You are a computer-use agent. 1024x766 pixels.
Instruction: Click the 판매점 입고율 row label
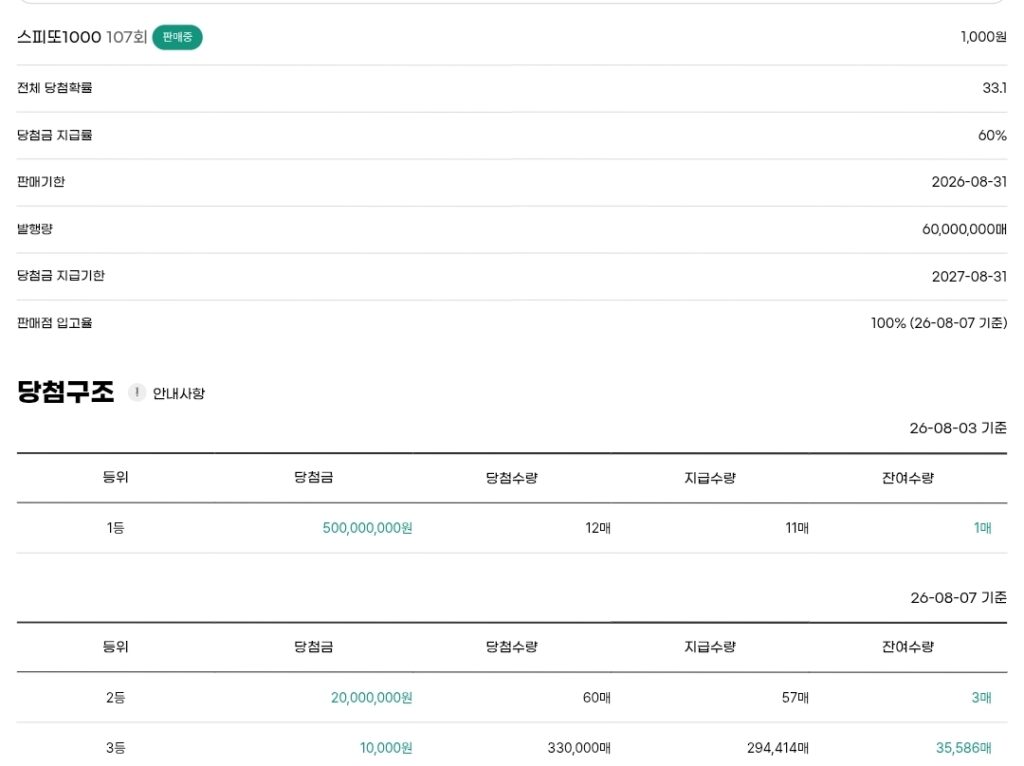[54, 323]
